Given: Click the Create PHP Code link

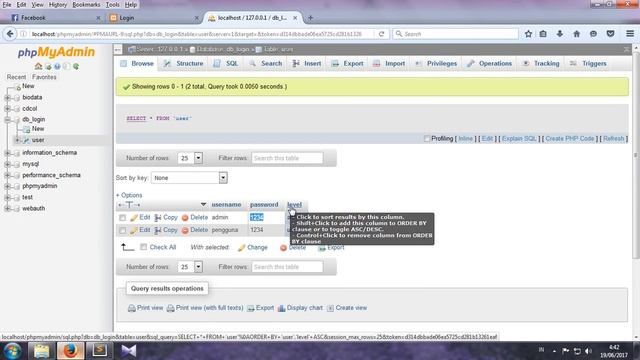Looking at the screenshot, I should 570,139.
